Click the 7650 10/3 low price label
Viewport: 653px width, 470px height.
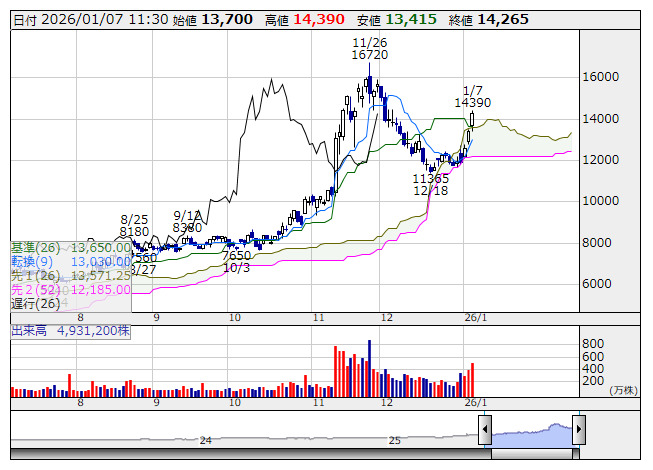(x=237, y=261)
